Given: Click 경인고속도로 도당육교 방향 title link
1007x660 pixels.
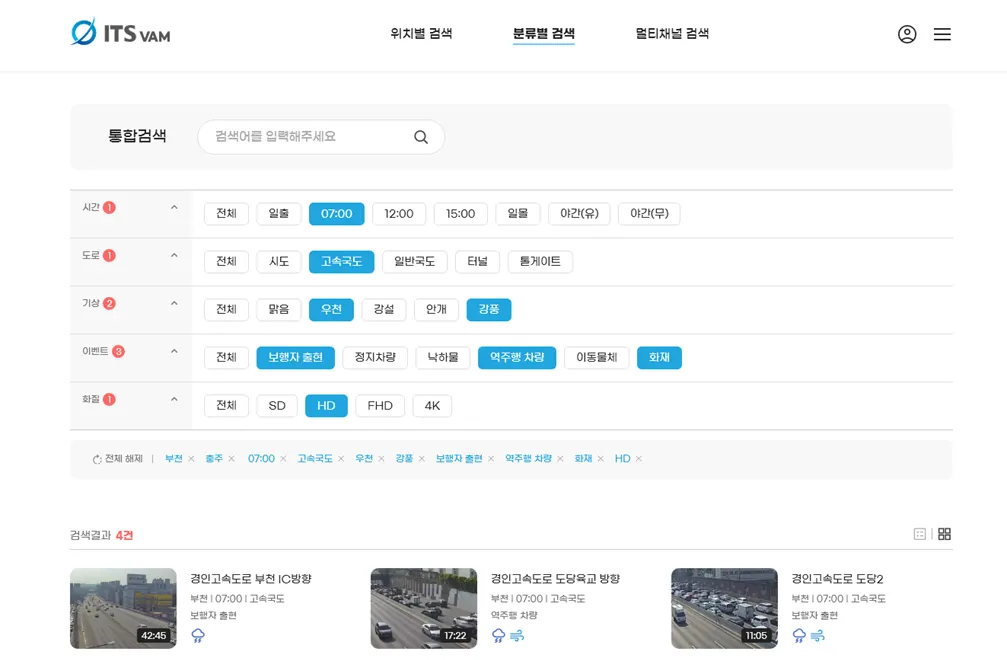Looking at the screenshot, I should pyautogui.click(x=555, y=579).
